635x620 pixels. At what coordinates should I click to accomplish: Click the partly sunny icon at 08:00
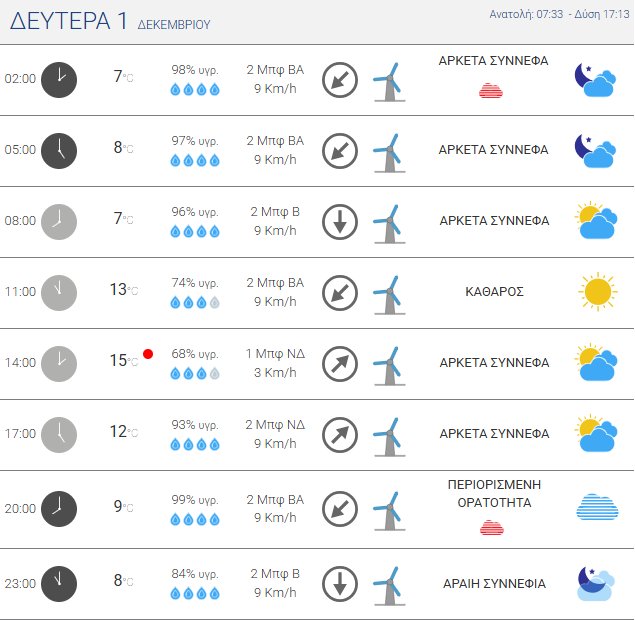(597, 221)
